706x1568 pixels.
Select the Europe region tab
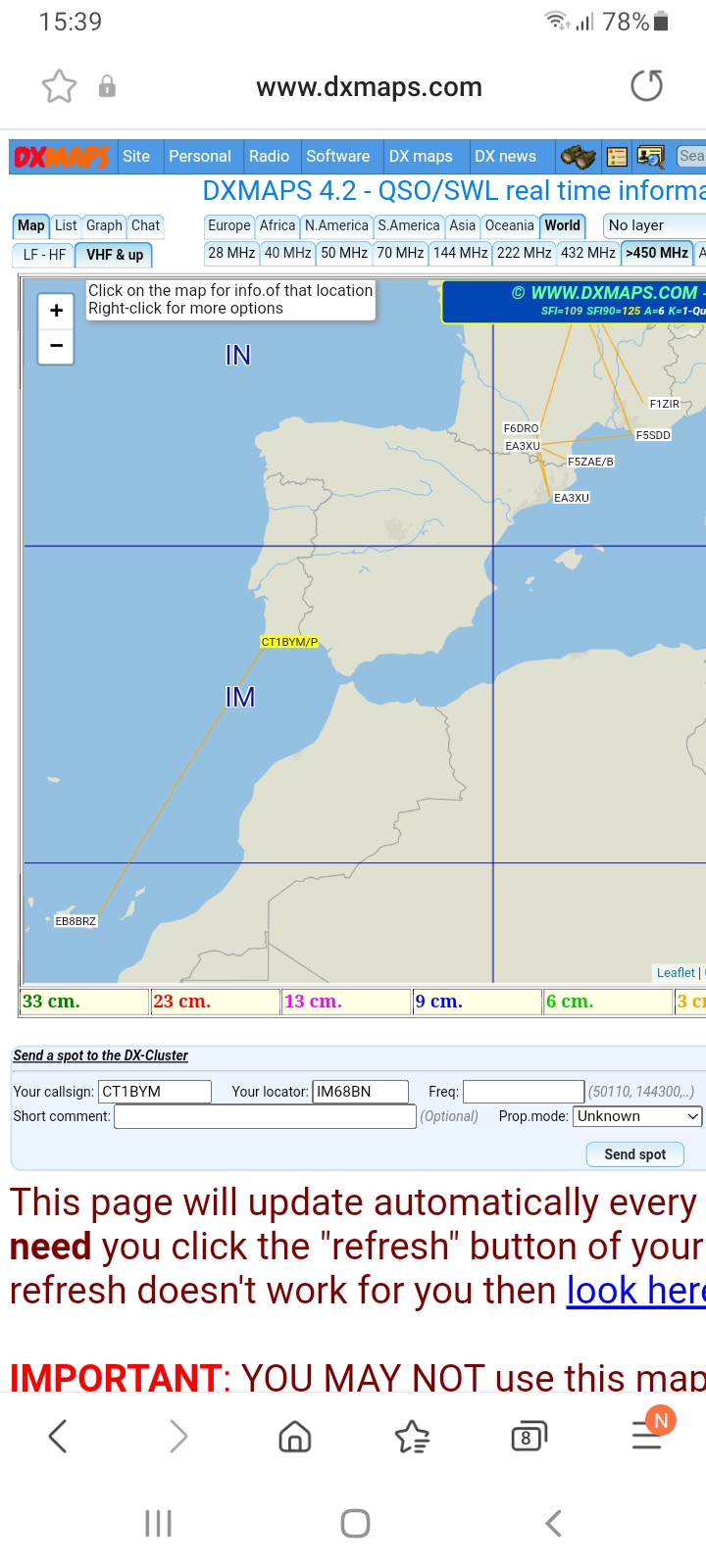coord(229,225)
